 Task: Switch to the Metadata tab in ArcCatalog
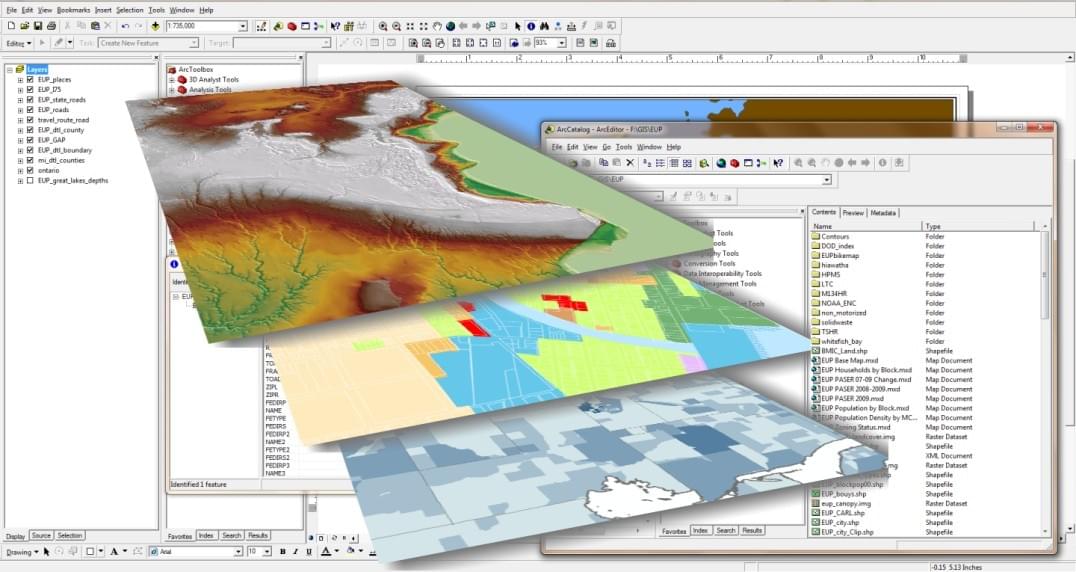click(883, 212)
